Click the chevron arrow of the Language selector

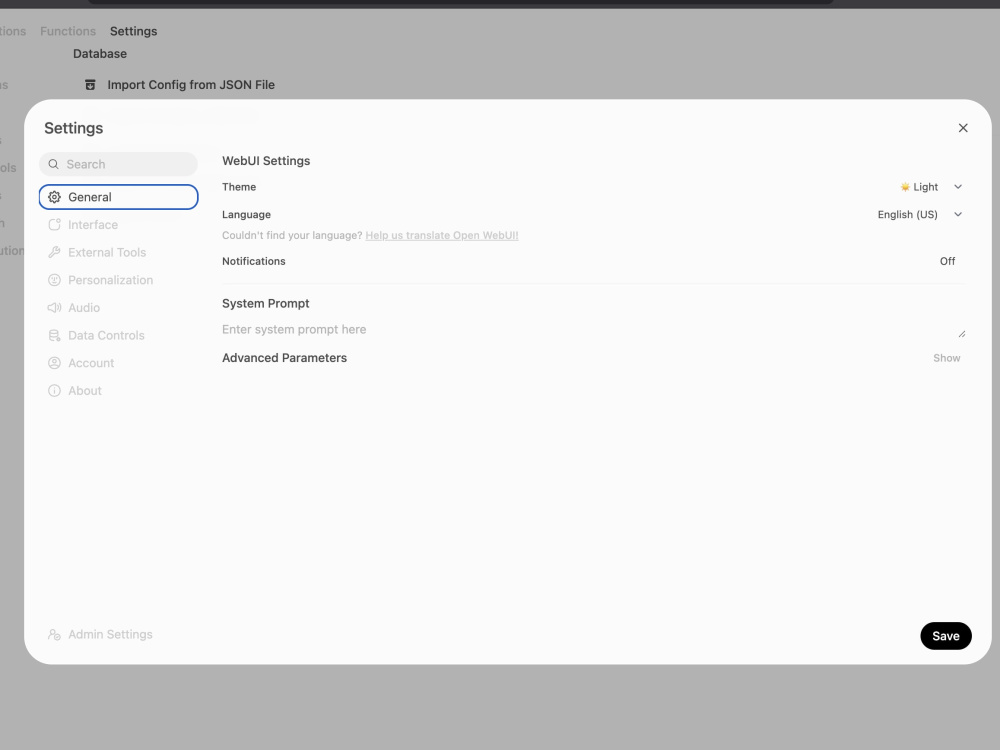(958, 215)
